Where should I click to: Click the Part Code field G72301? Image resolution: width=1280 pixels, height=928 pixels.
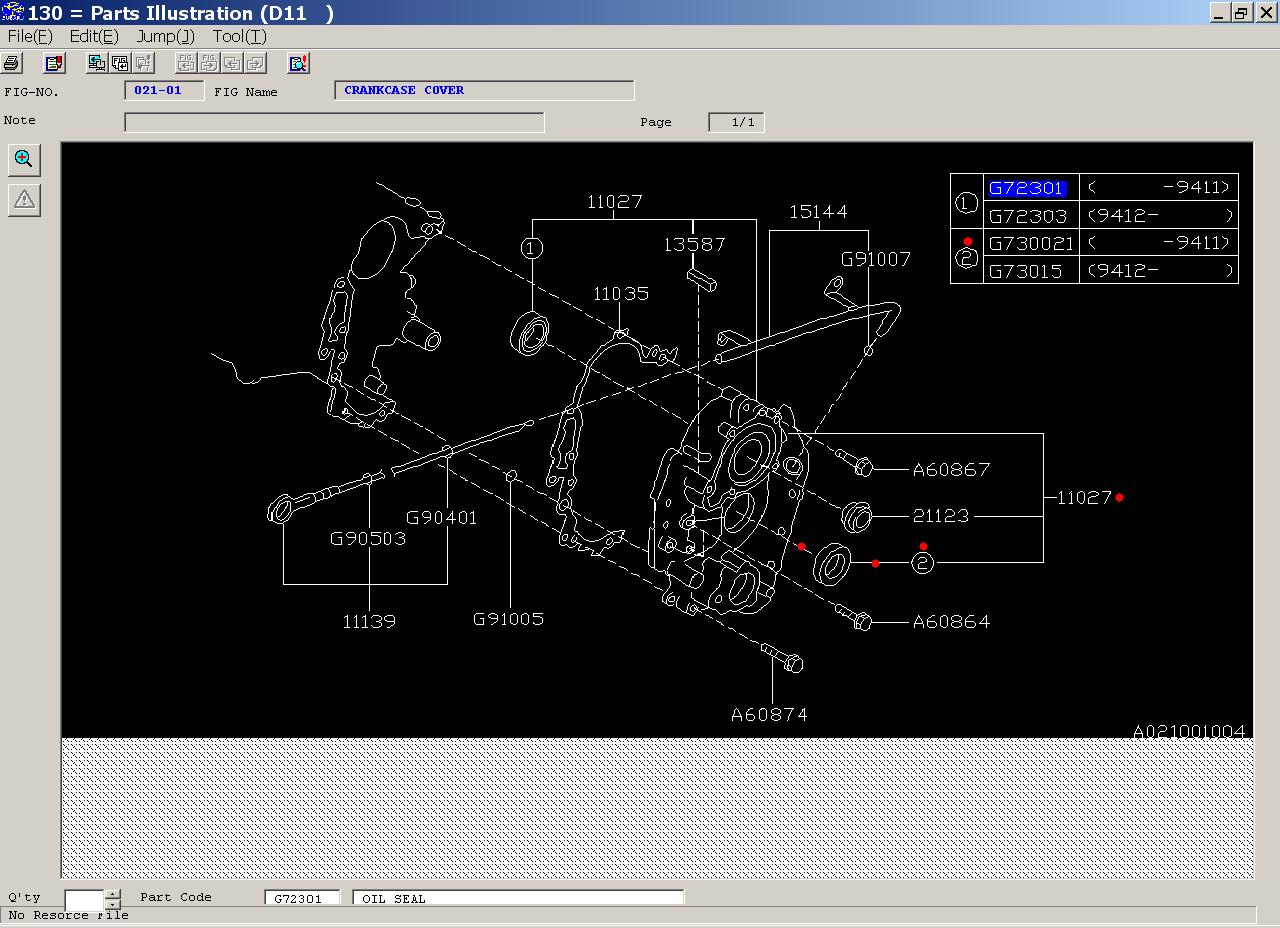302,899
